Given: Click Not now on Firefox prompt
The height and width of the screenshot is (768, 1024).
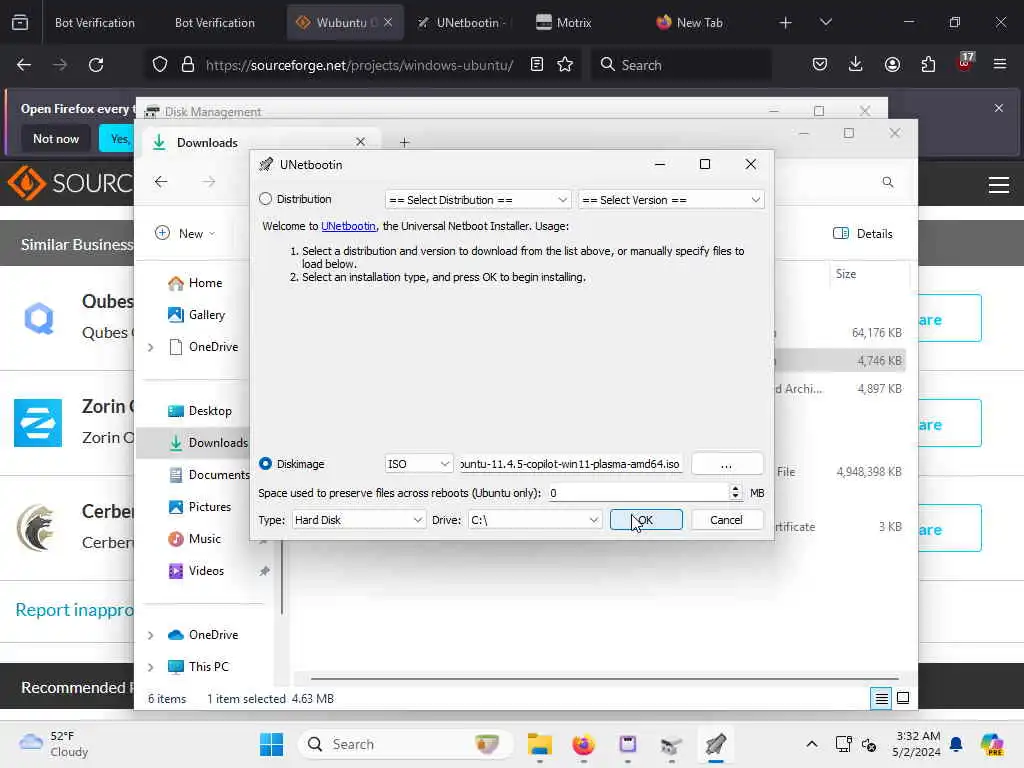Looking at the screenshot, I should point(56,138).
